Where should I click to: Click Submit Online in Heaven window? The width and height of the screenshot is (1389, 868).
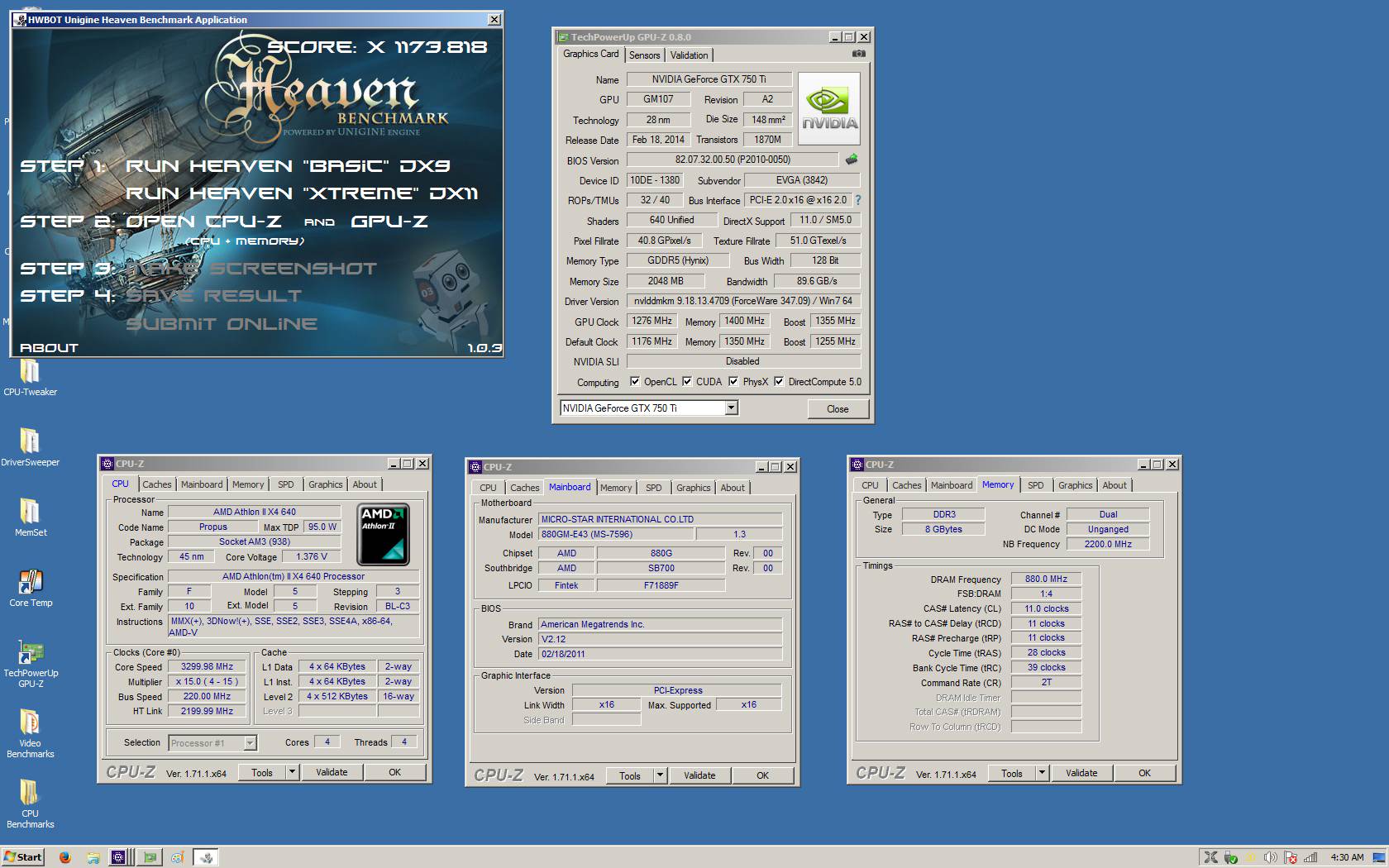point(222,324)
